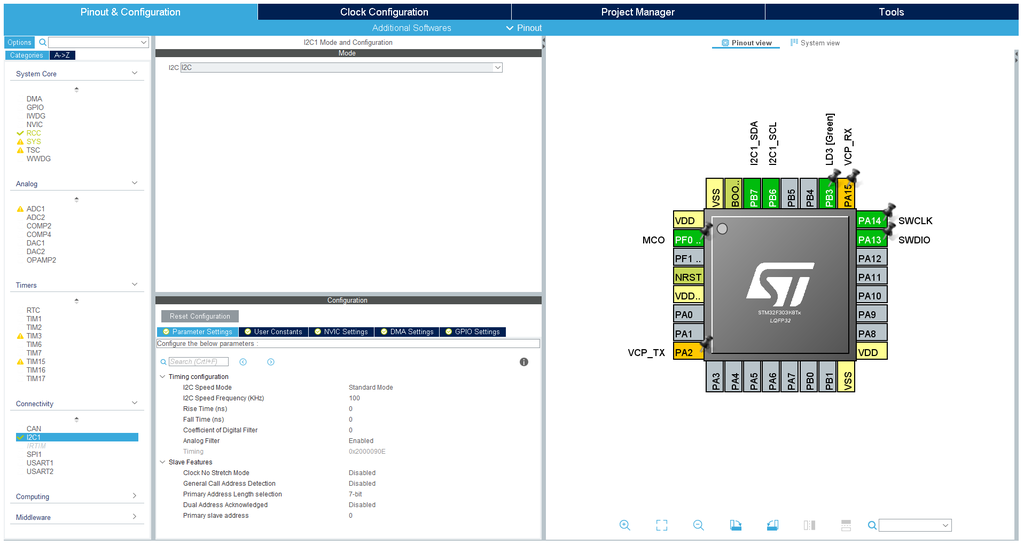The image size is (1024, 545).
Task: Select SYS in System Core
Action: tap(33, 142)
